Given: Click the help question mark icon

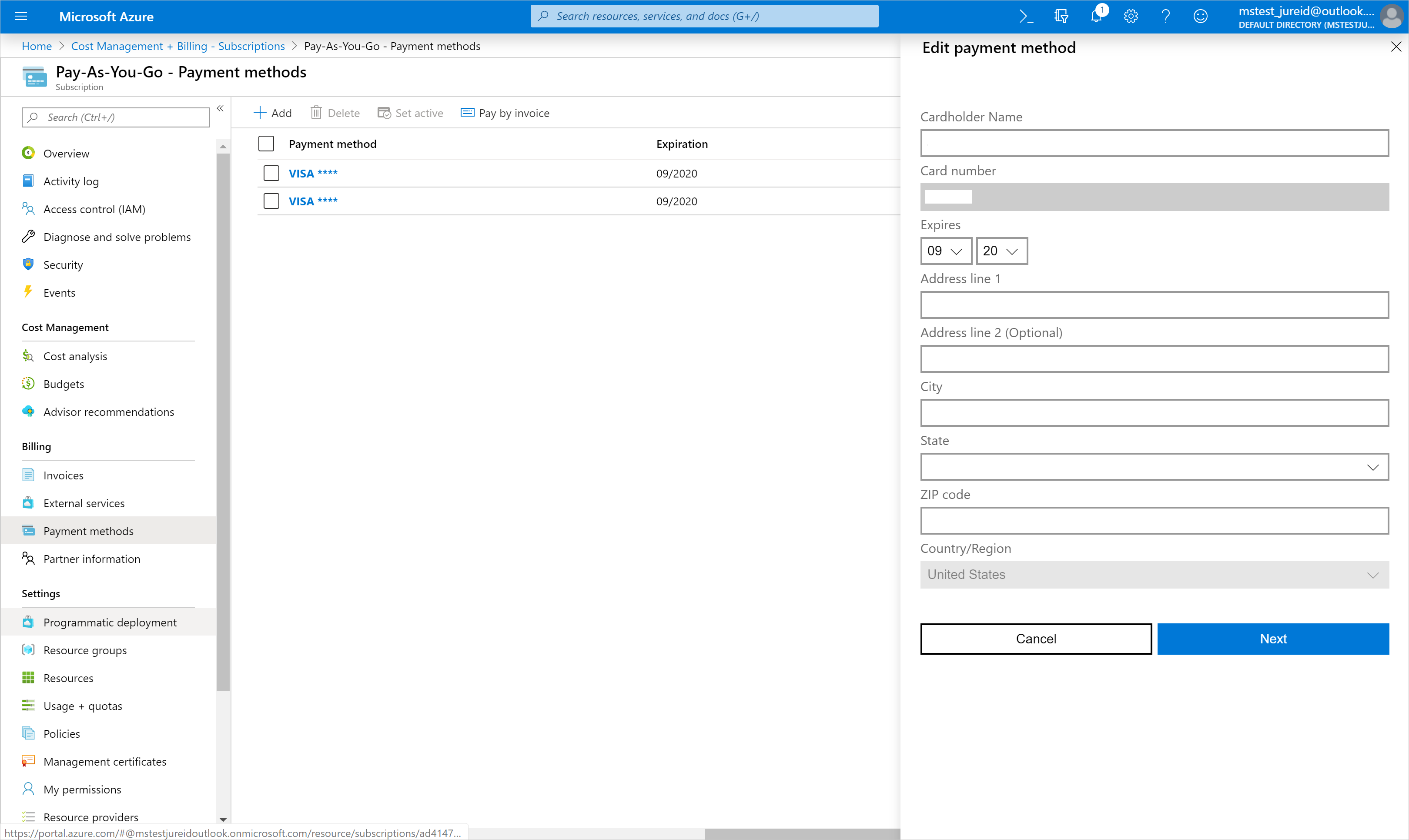Looking at the screenshot, I should point(1166,17).
